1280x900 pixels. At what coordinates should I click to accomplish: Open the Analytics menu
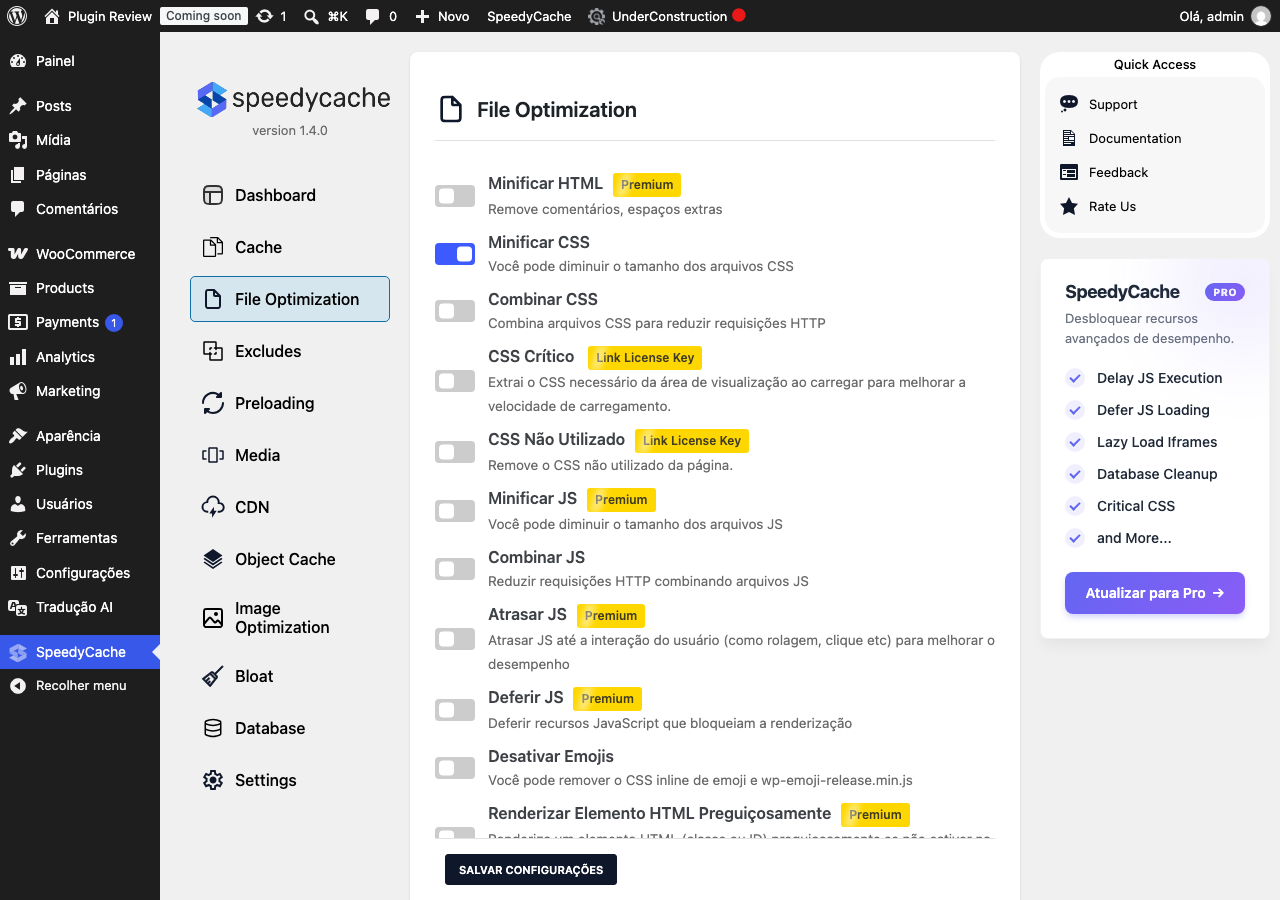point(80,357)
